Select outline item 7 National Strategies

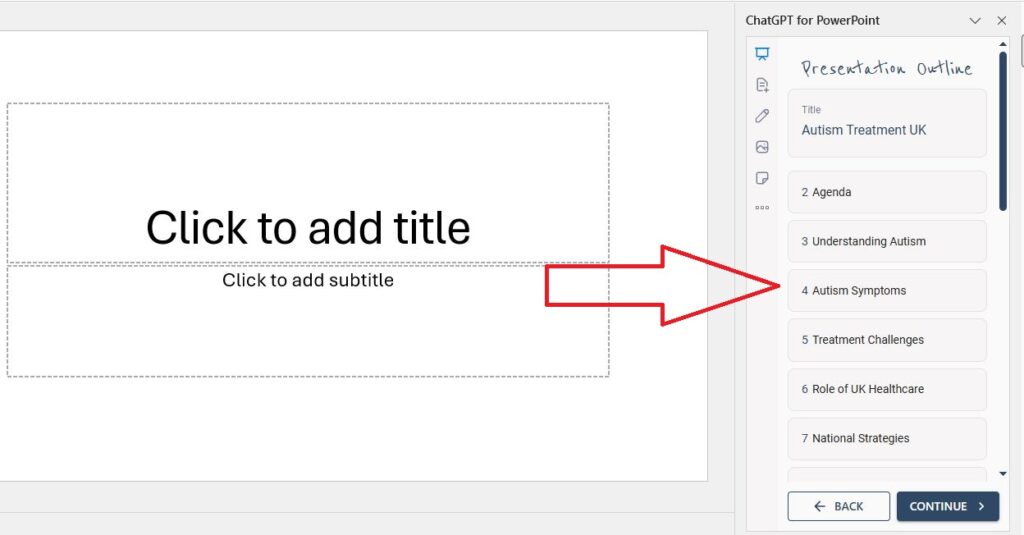(887, 438)
